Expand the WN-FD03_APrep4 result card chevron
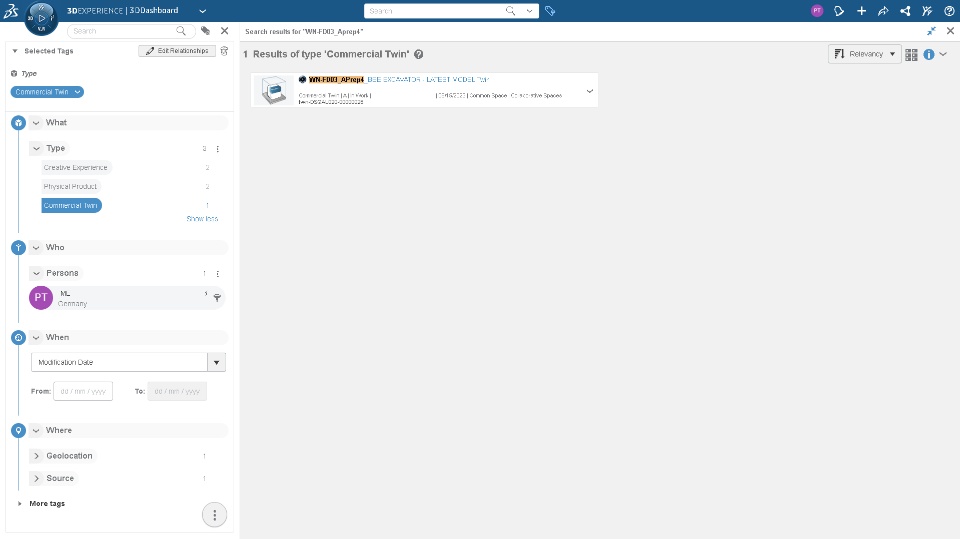Screen dimensions: 960x539 pos(590,91)
